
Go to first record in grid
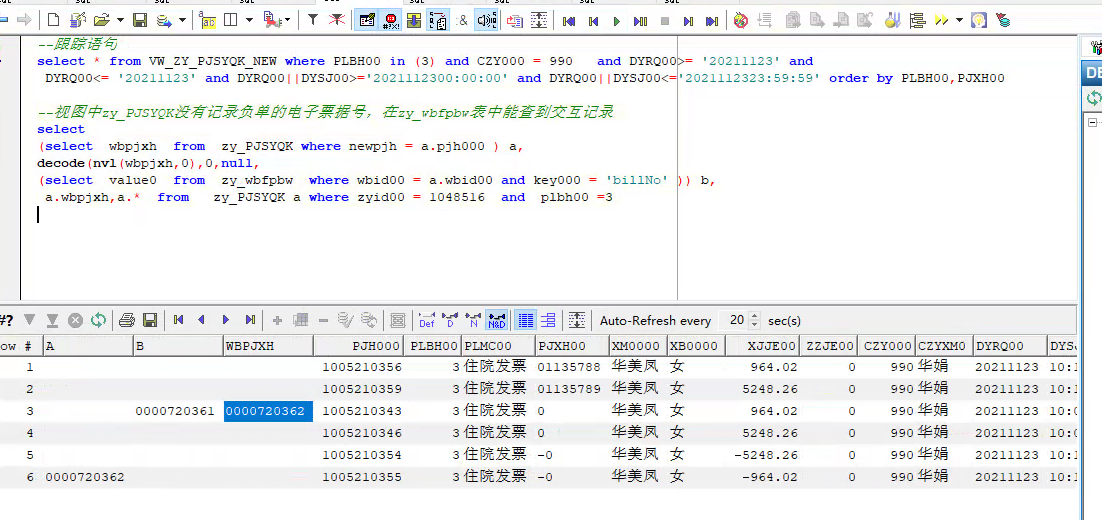[x=179, y=320]
